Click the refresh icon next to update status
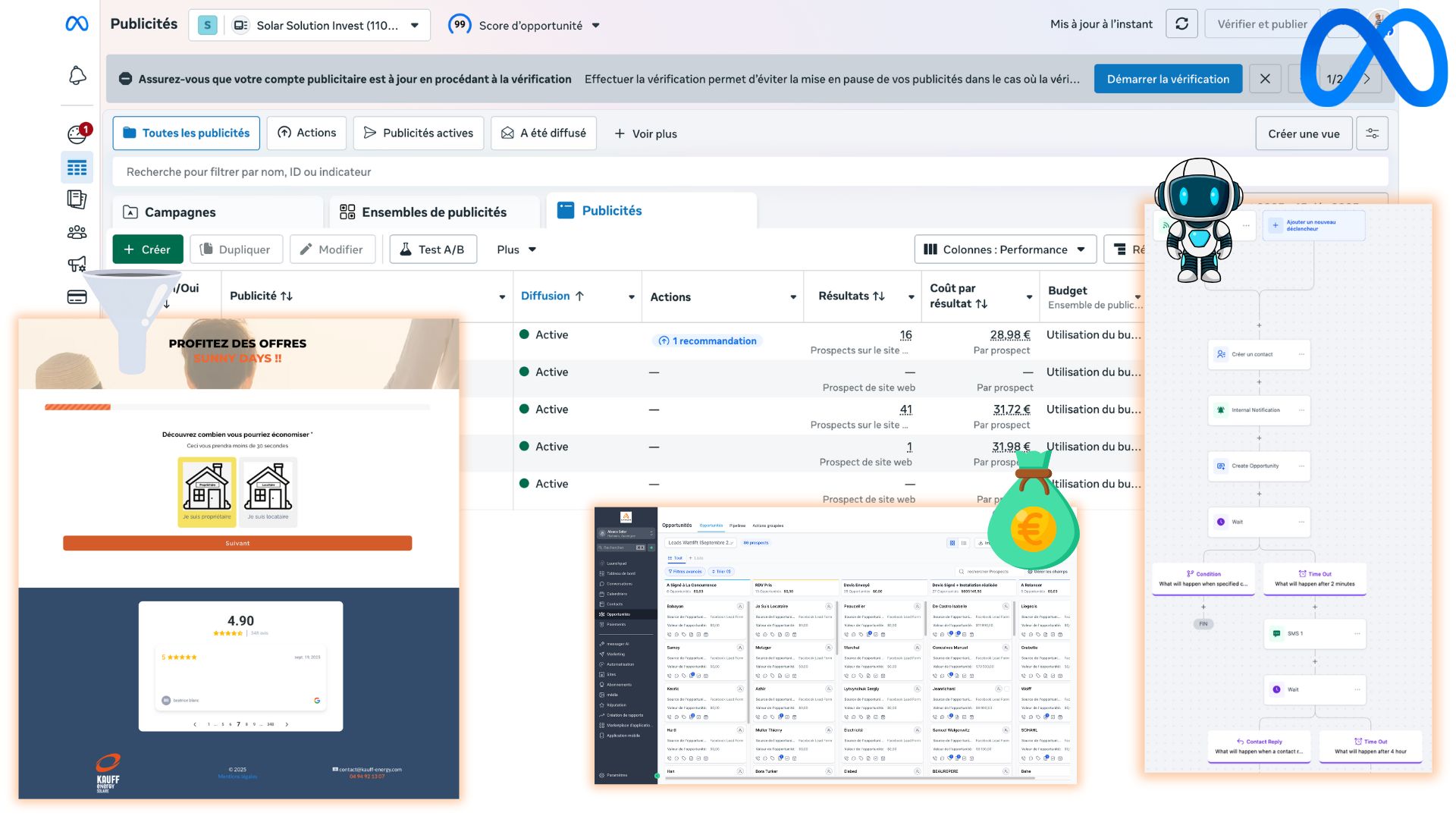 [x=1181, y=24]
